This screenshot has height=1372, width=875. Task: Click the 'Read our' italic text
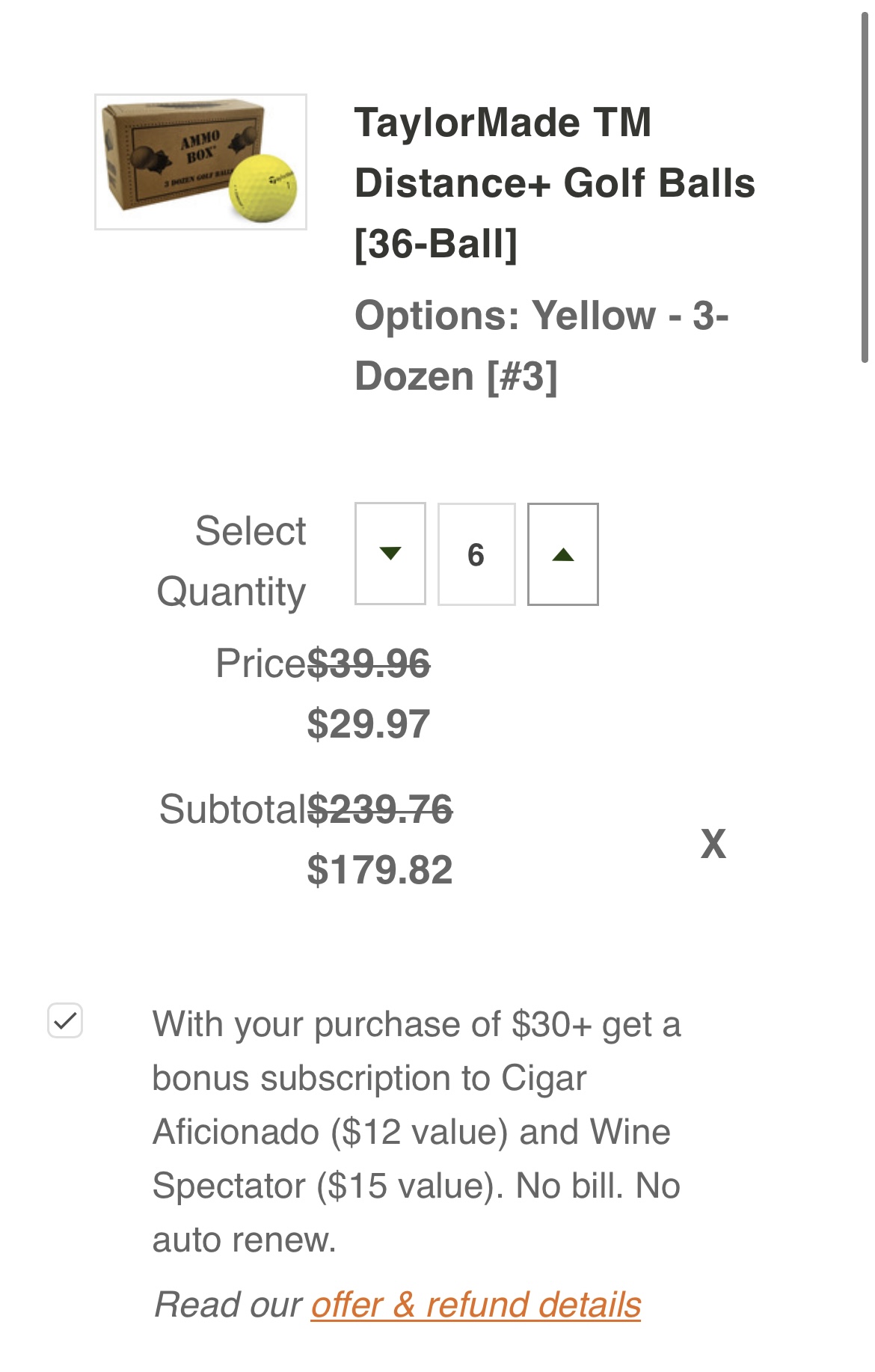[x=228, y=1305]
